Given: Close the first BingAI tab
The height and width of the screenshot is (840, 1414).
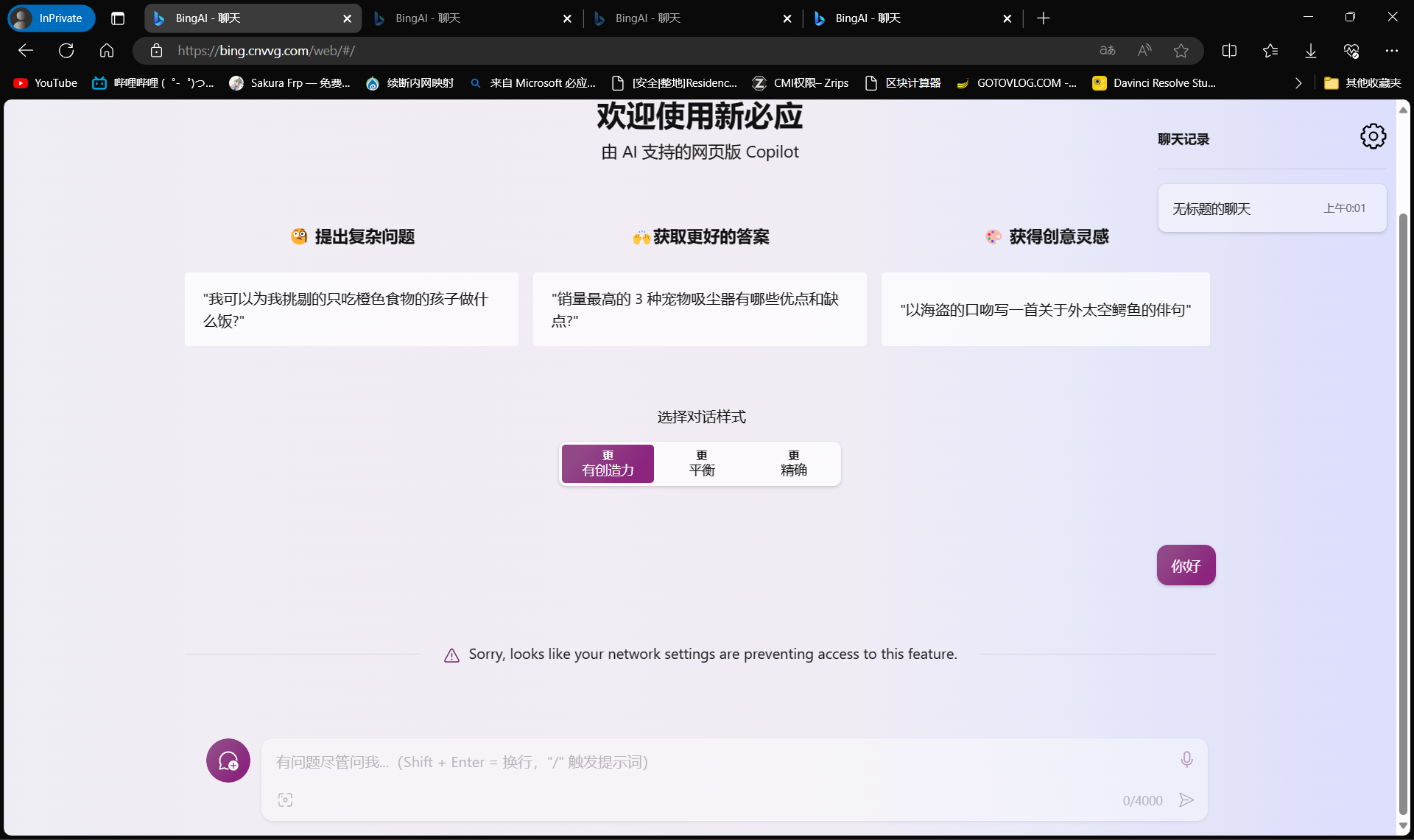Looking at the screenshot, I should [x=347, y=18].
